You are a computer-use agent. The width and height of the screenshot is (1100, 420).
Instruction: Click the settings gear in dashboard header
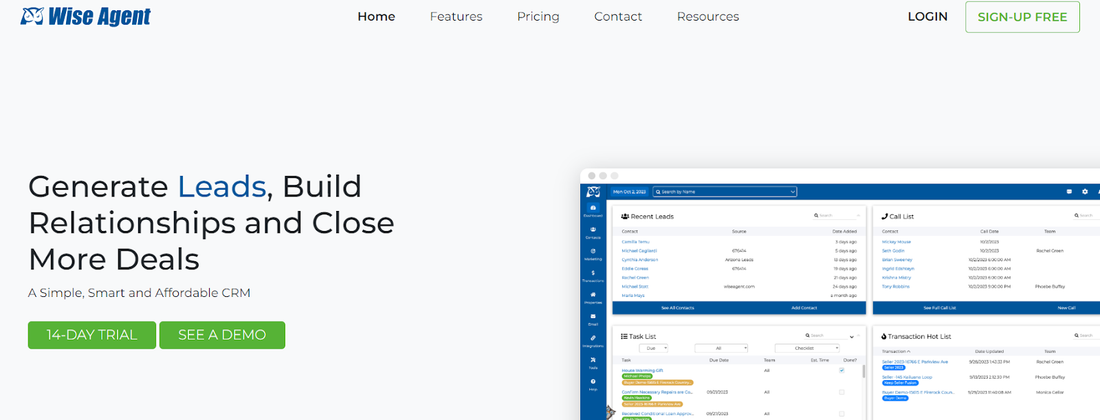(x=1085, y=191)
